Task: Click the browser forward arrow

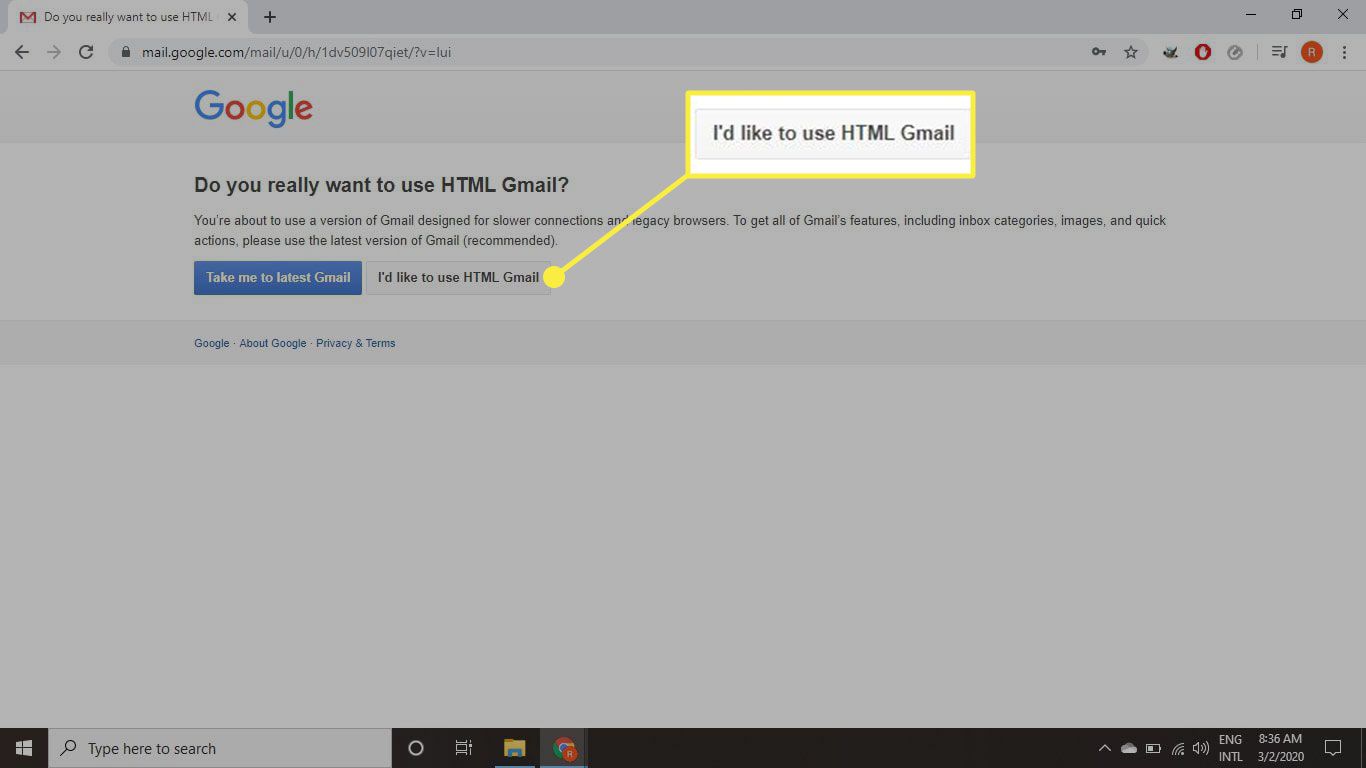Action: (x=54, y=52)
